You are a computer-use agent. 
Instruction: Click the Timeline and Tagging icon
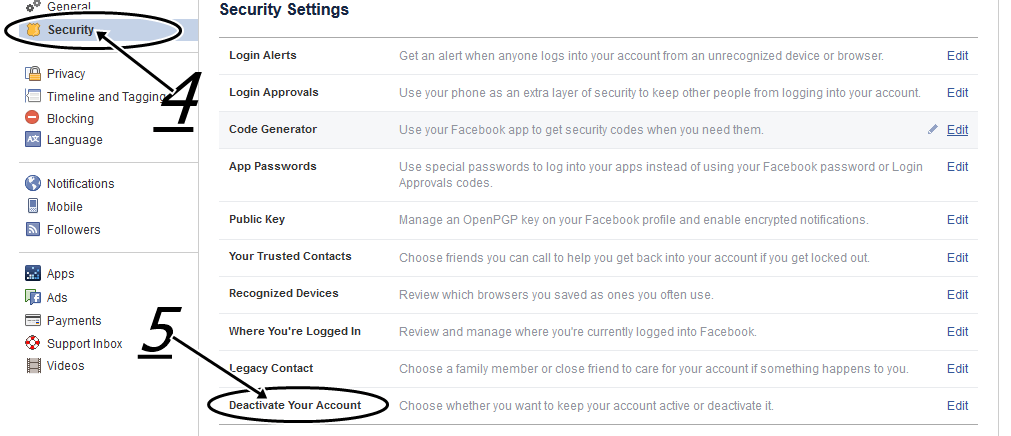(33, 96)
